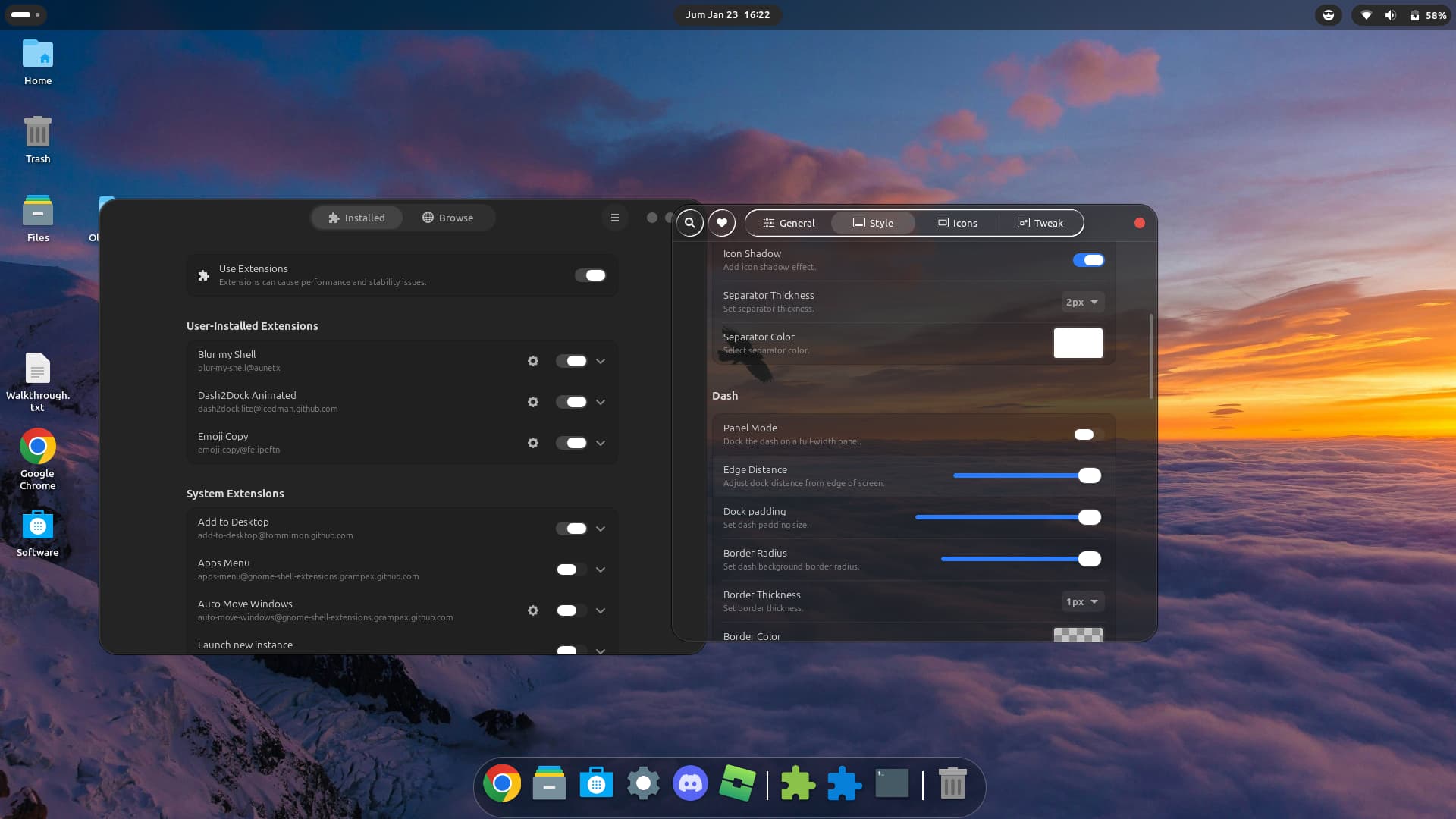
Task: Open Auto Move Windows settings gear
Action: tap(533, 610)
